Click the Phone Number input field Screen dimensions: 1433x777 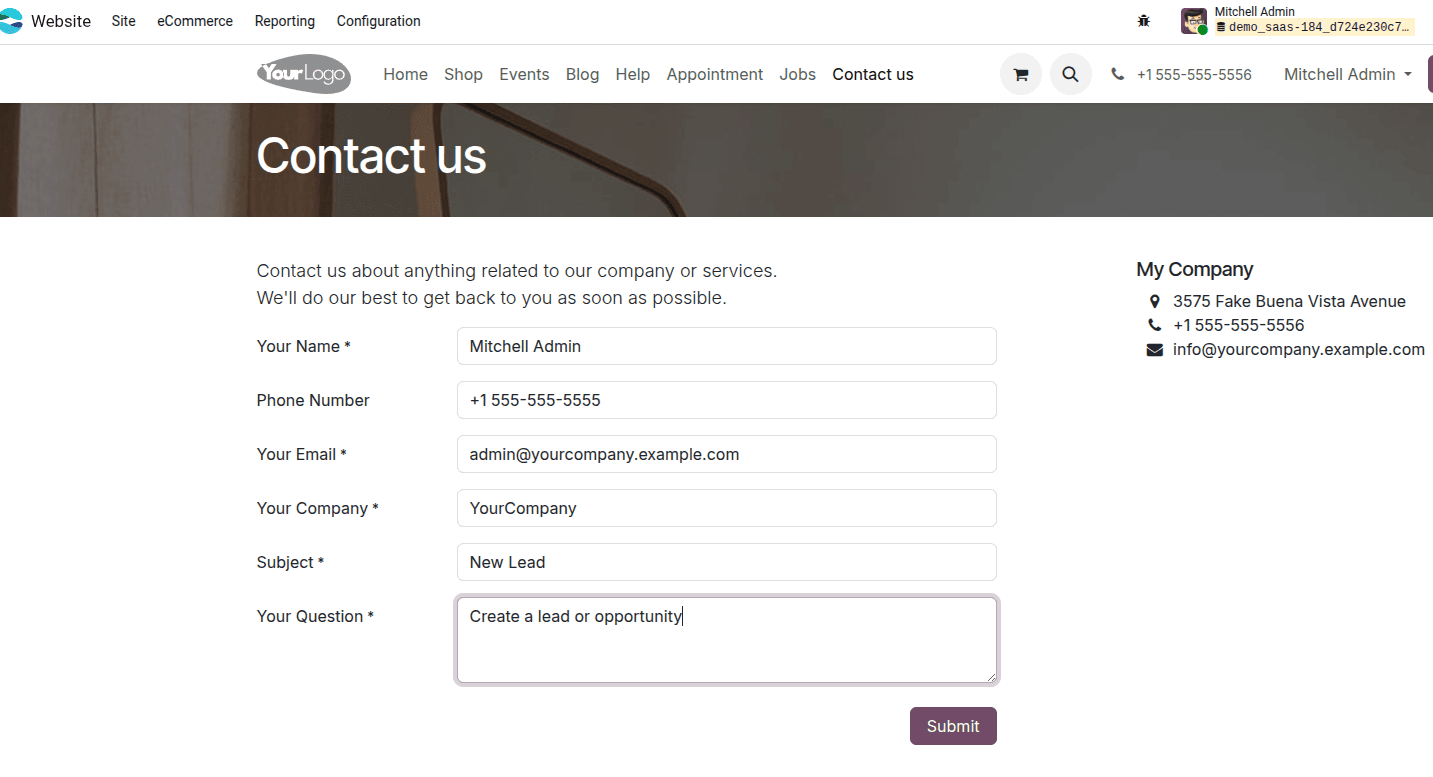pos(726,400)
